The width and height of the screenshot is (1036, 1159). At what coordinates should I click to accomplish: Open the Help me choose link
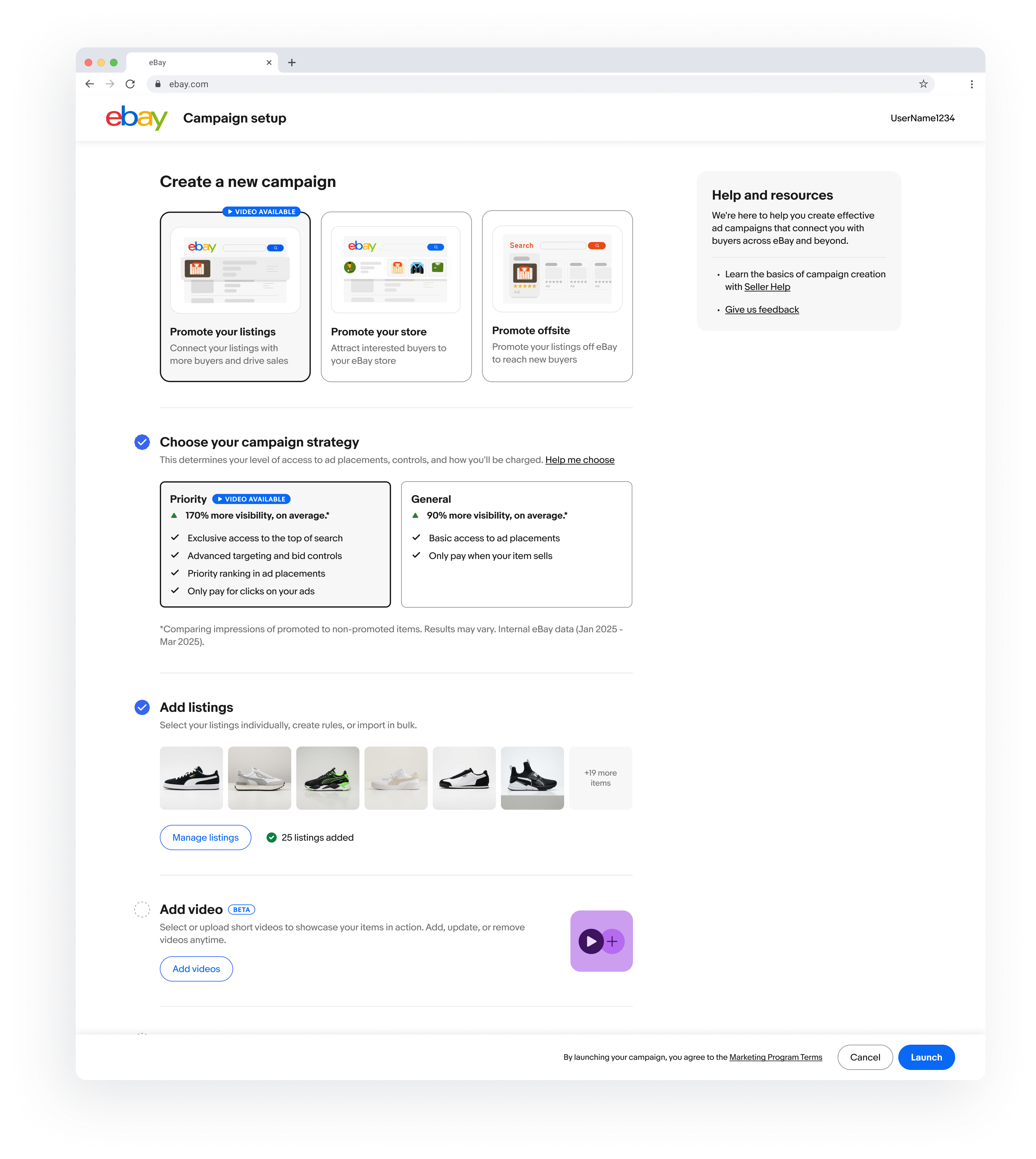click(x=580, y=460)
